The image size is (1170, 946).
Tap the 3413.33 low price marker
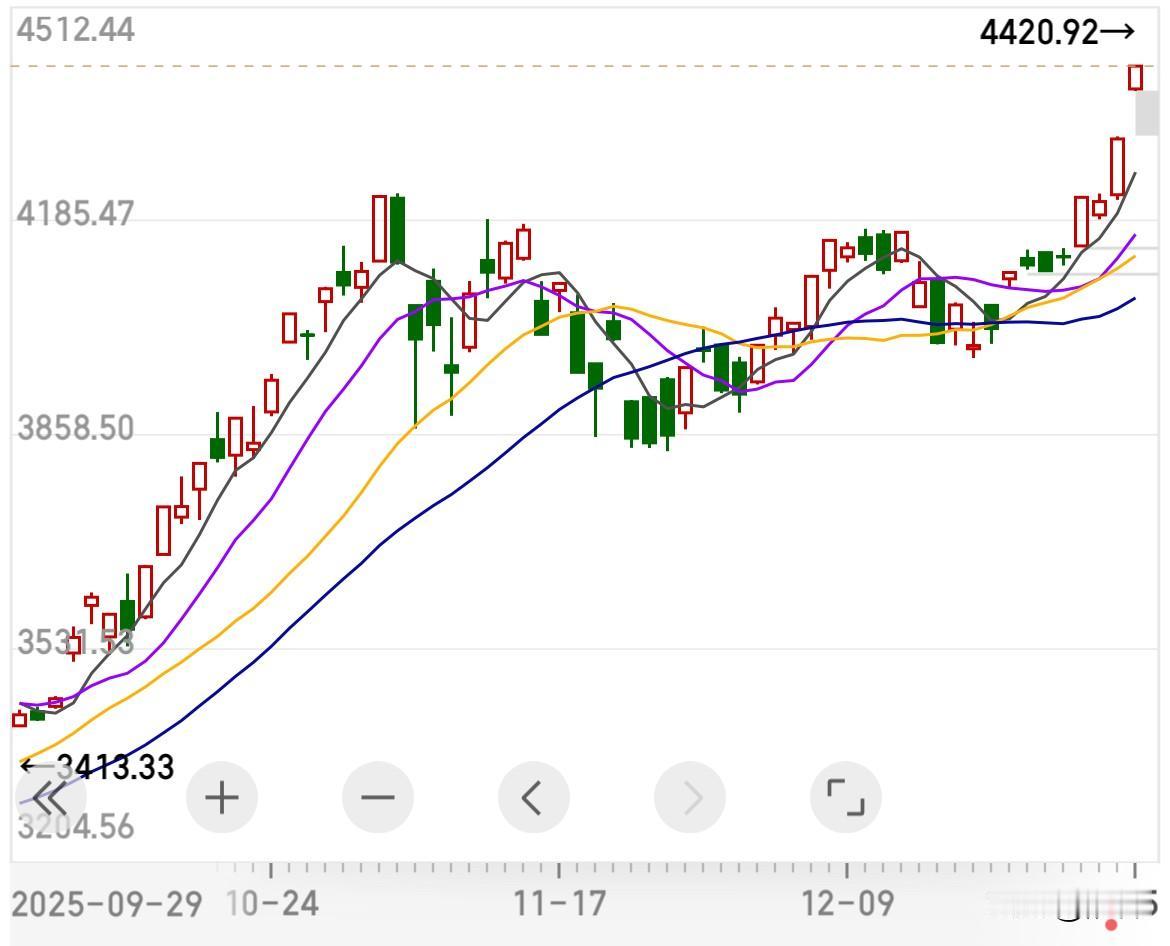tap(97, 767)
